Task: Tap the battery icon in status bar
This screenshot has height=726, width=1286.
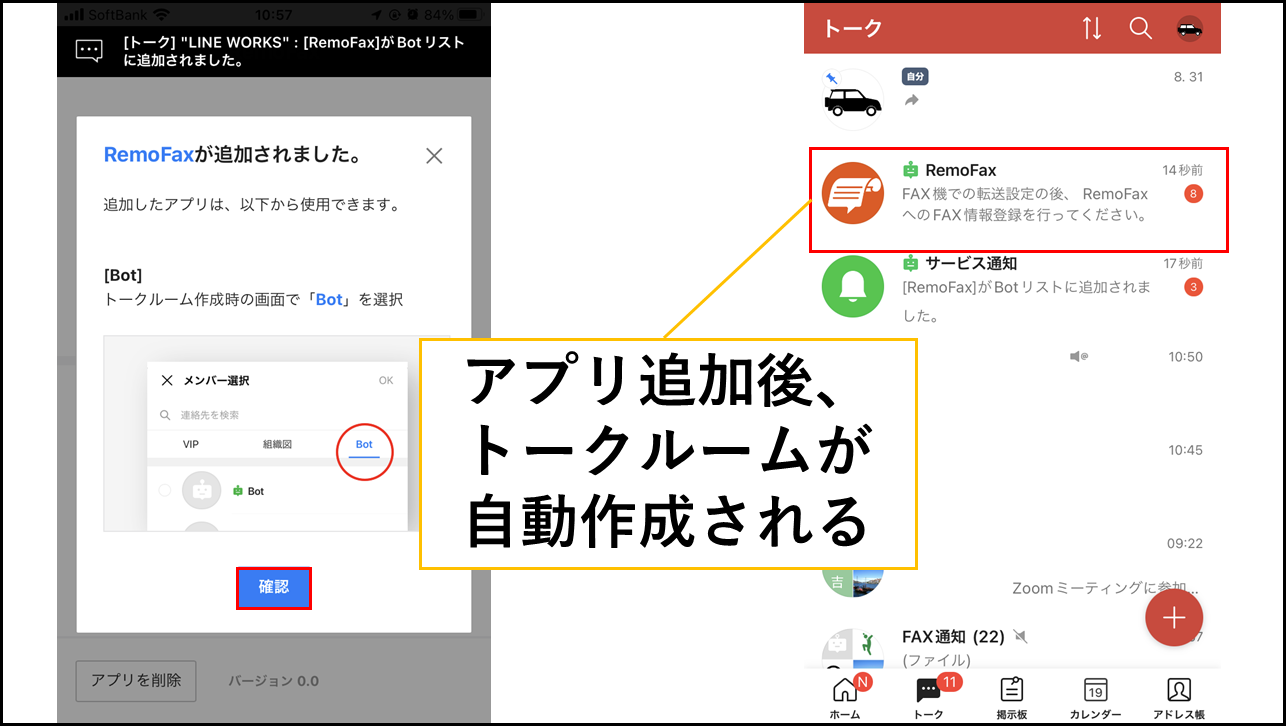Action: click(470, 16)
